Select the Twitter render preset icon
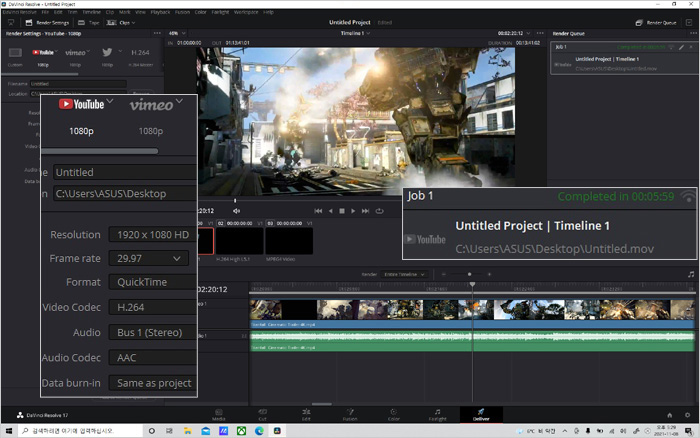 tap(105, 52)
